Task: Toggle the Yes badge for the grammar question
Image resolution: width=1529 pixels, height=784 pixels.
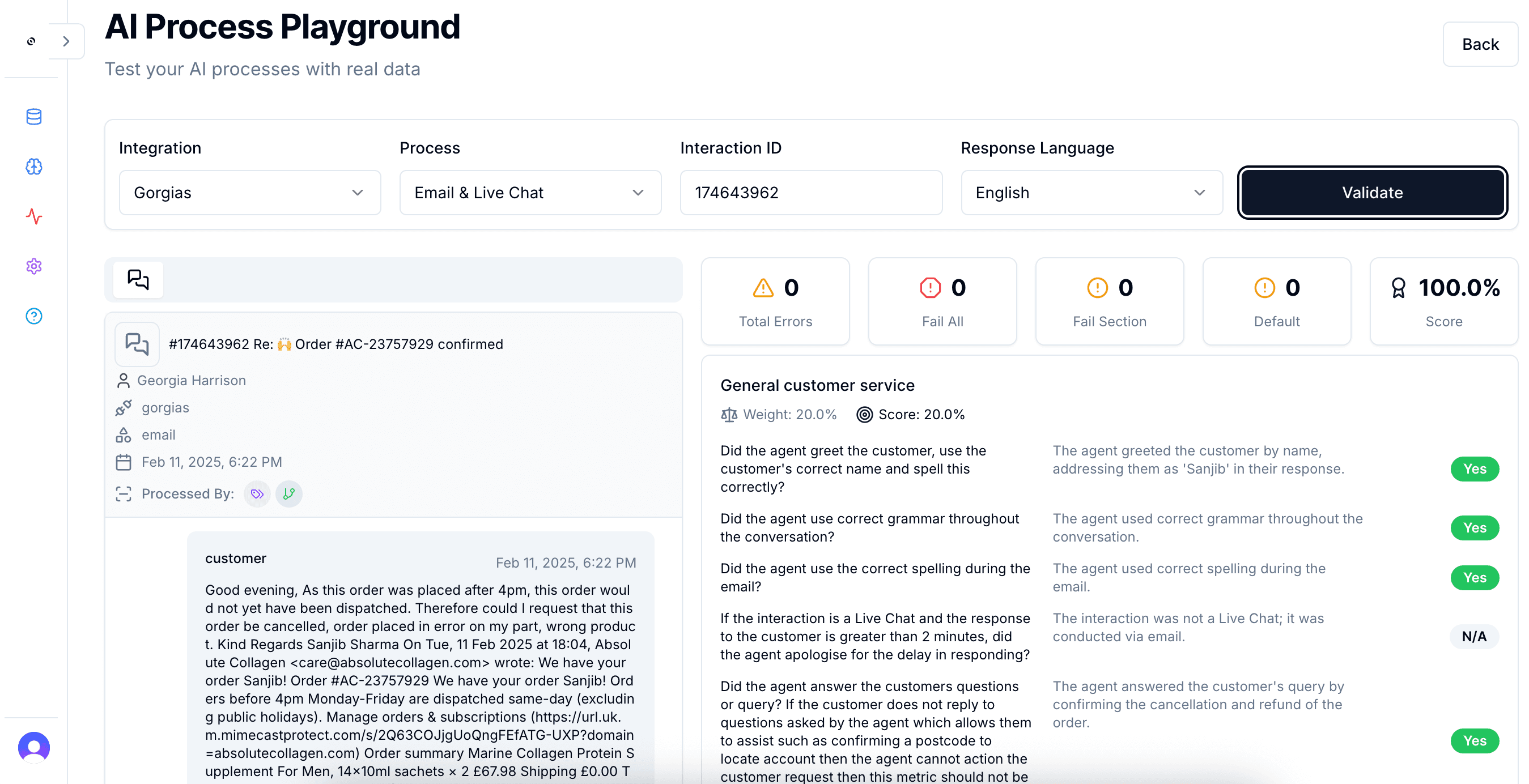Action: click(1475, 527)
